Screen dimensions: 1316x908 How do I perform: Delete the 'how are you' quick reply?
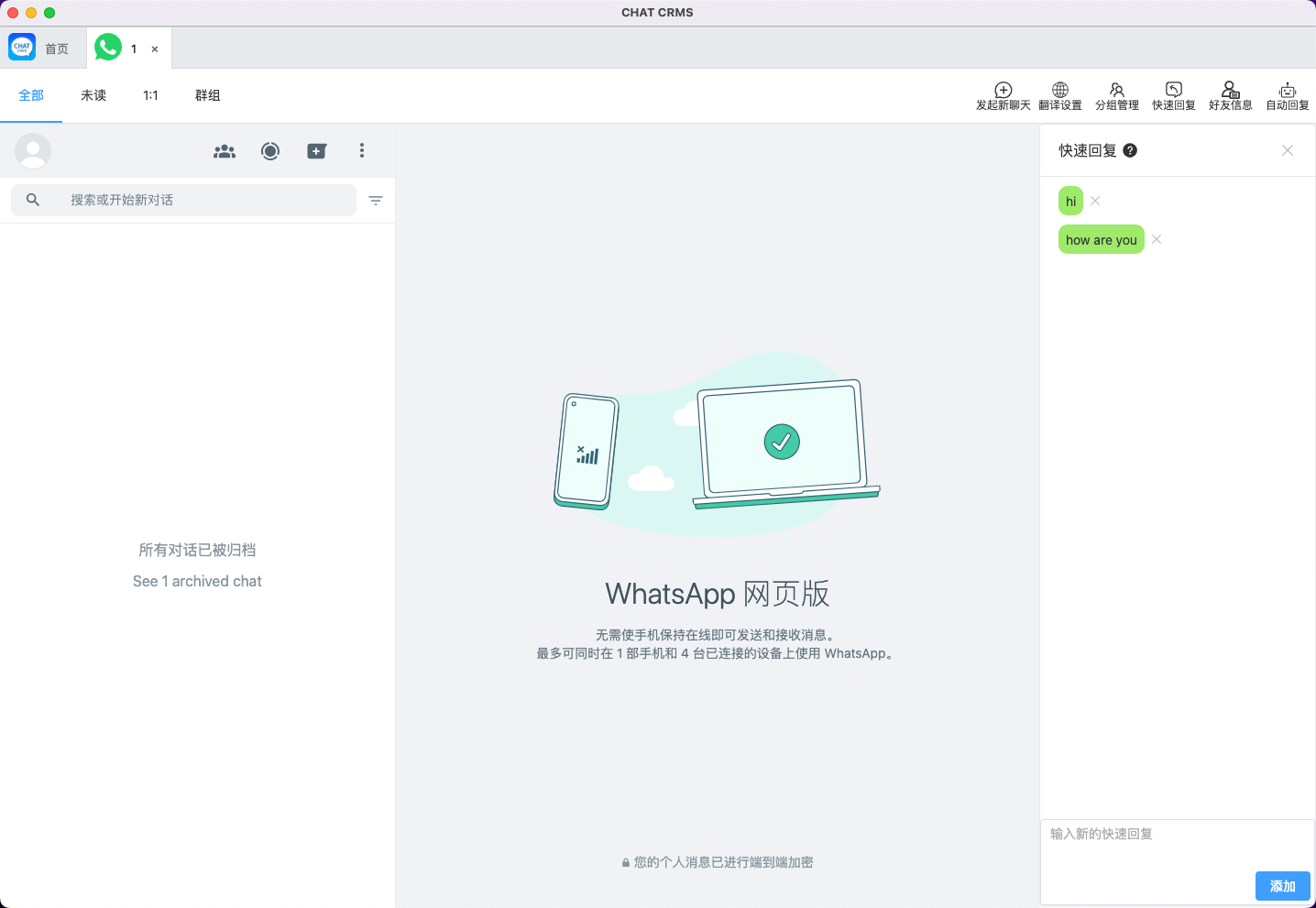pyautogui.click(x=1157, y=239)
